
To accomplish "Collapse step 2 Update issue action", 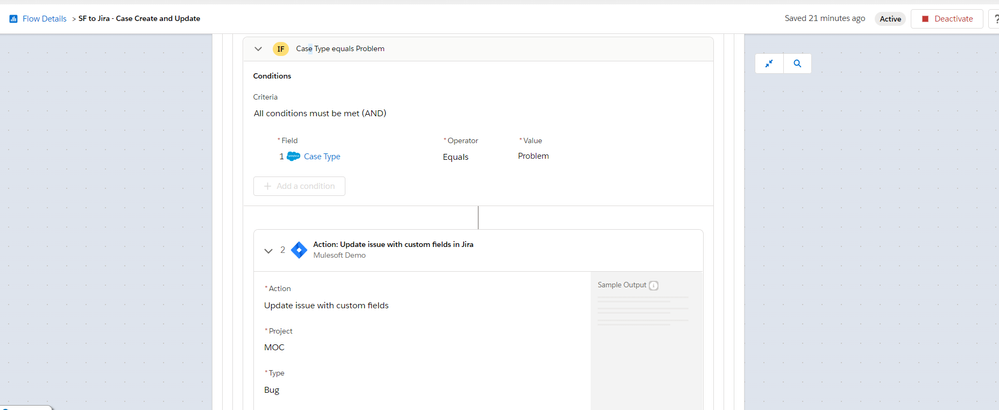I will pos(268,251).
